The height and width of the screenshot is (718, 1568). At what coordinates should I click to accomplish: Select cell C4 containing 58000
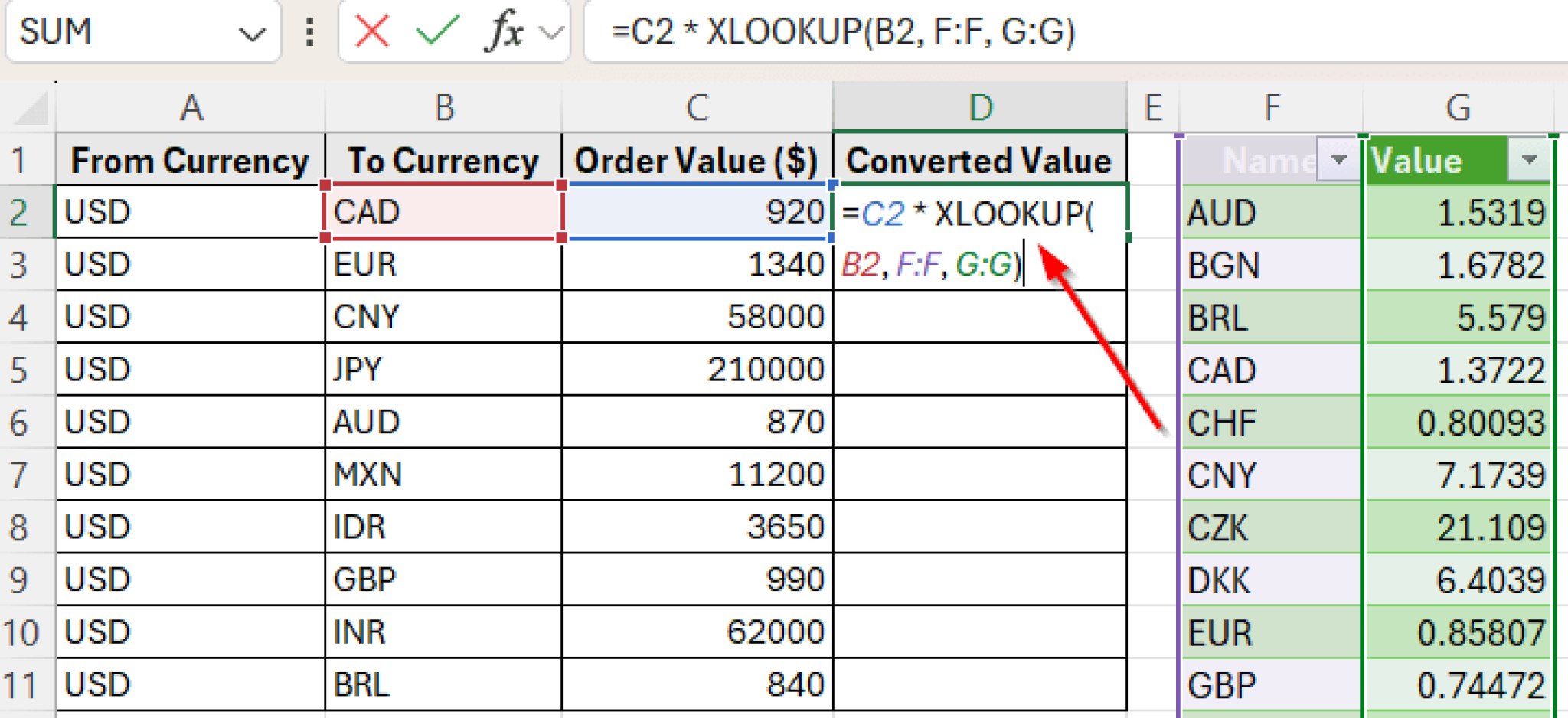point(697,317)
